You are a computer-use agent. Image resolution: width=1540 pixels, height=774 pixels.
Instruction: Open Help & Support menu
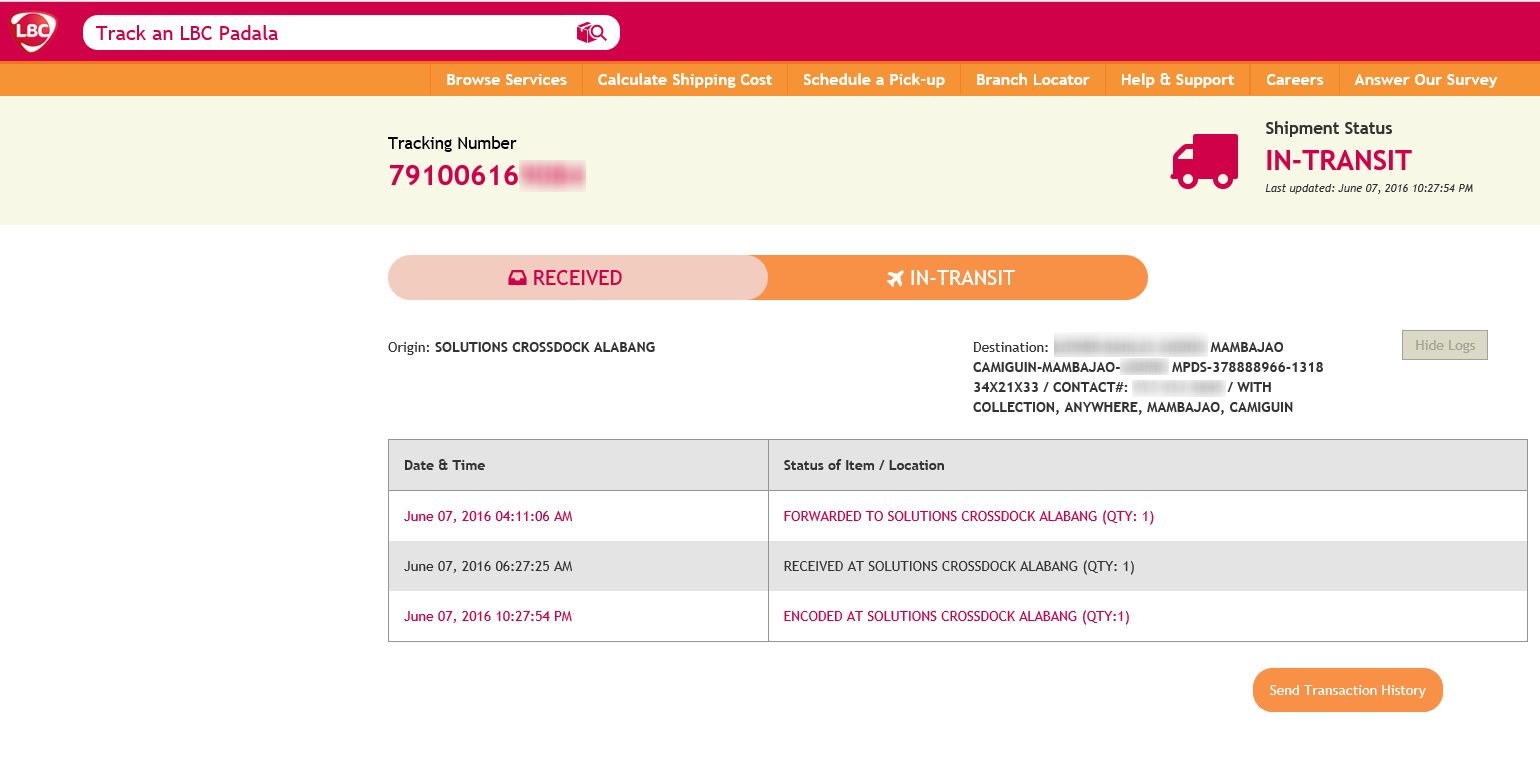[x=1176, y=80]
